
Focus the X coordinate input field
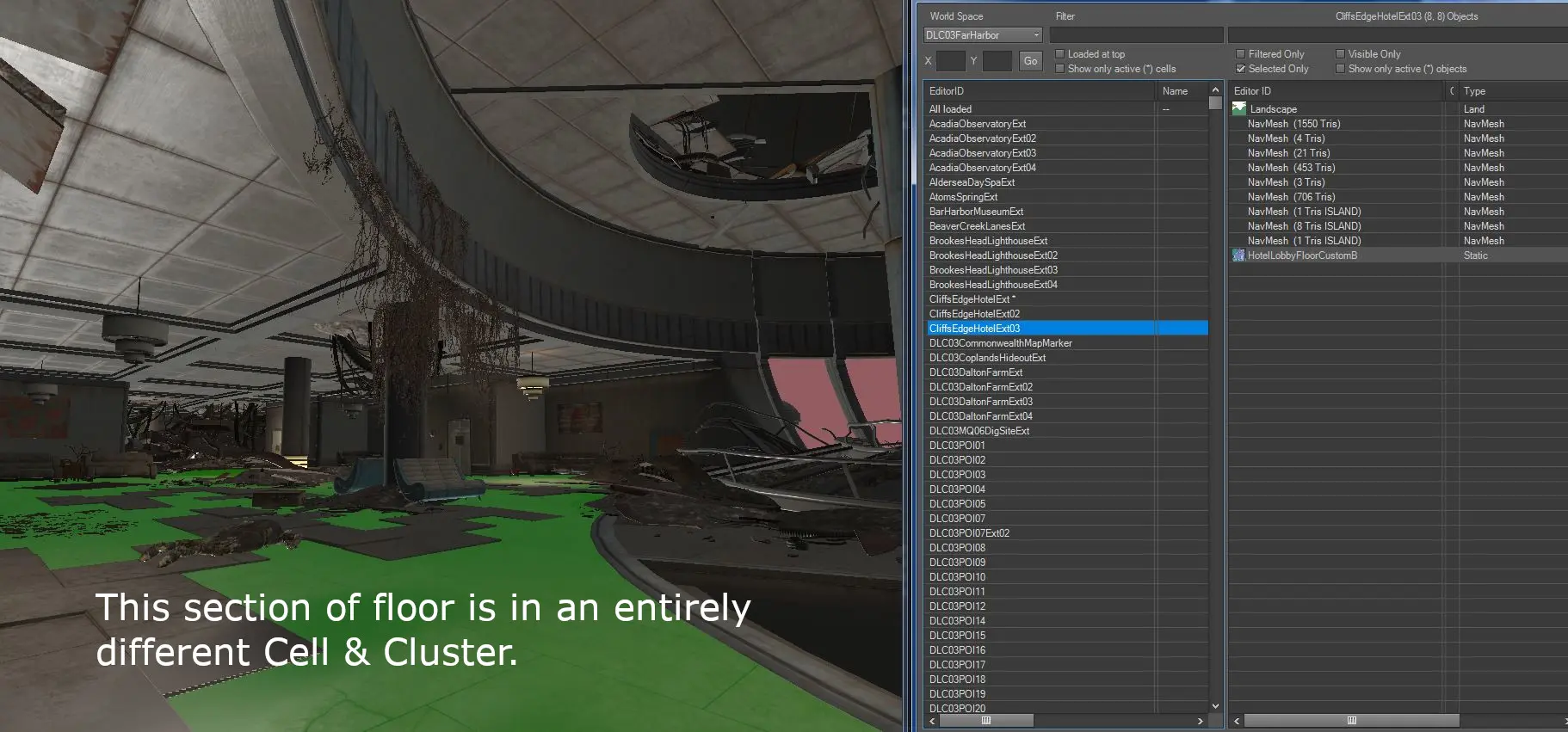tap(950, 61)
